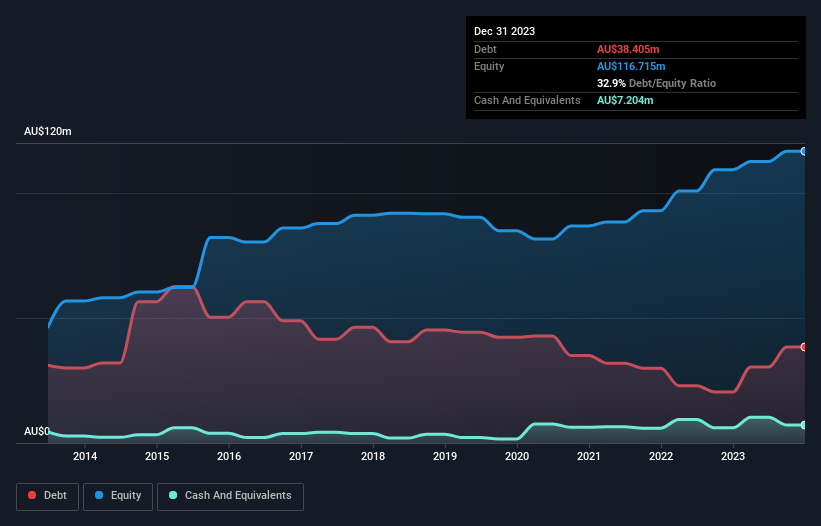Click the AU$116.715m equity value
The width and height of the screenshot is (821, 526).
(x=631, y=66)
